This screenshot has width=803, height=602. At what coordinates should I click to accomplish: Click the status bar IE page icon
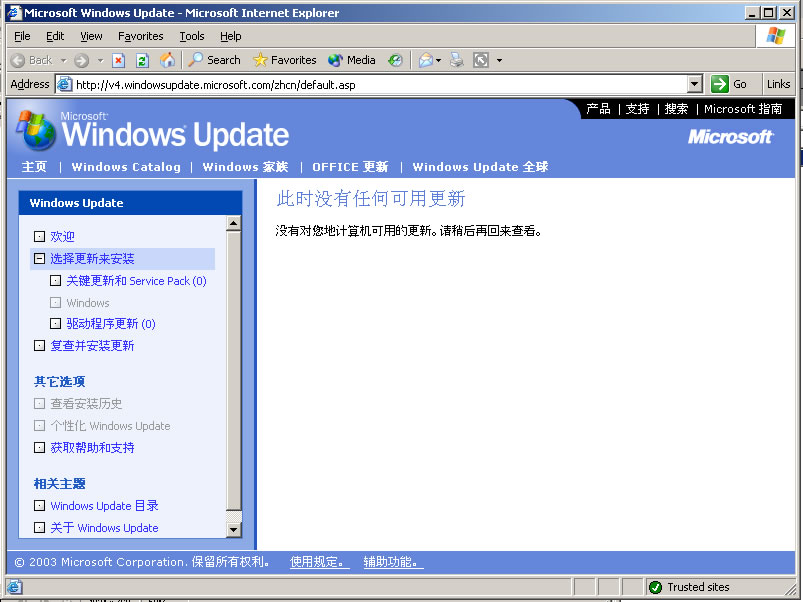point(14,587)
